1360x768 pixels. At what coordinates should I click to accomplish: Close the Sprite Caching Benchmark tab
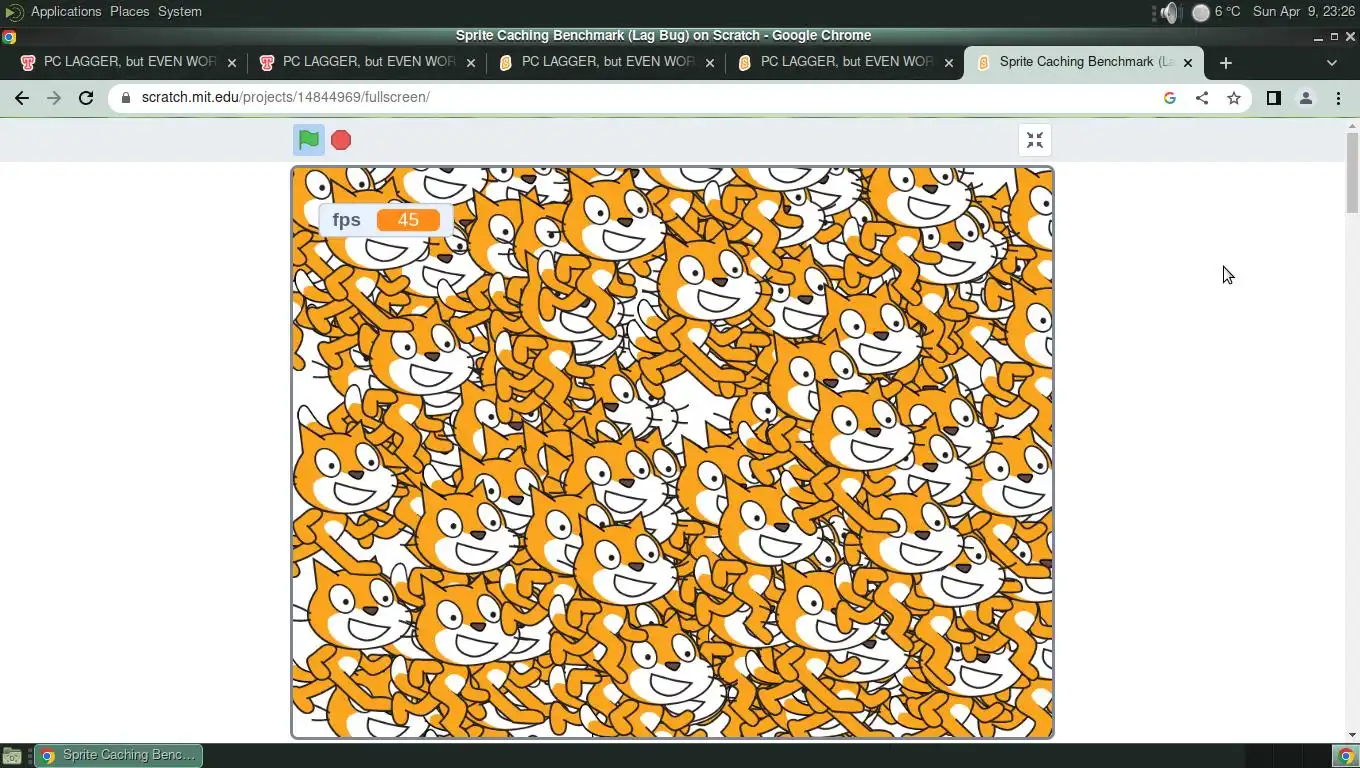click(1188, 62)
